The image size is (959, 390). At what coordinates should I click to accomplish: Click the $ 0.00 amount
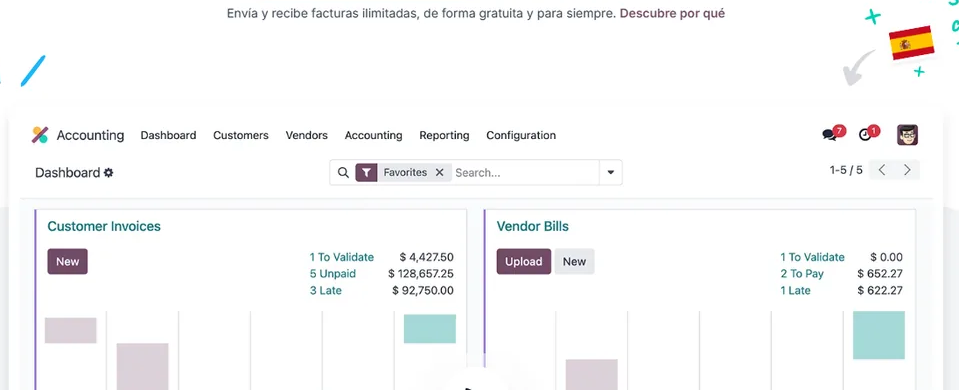886,257
